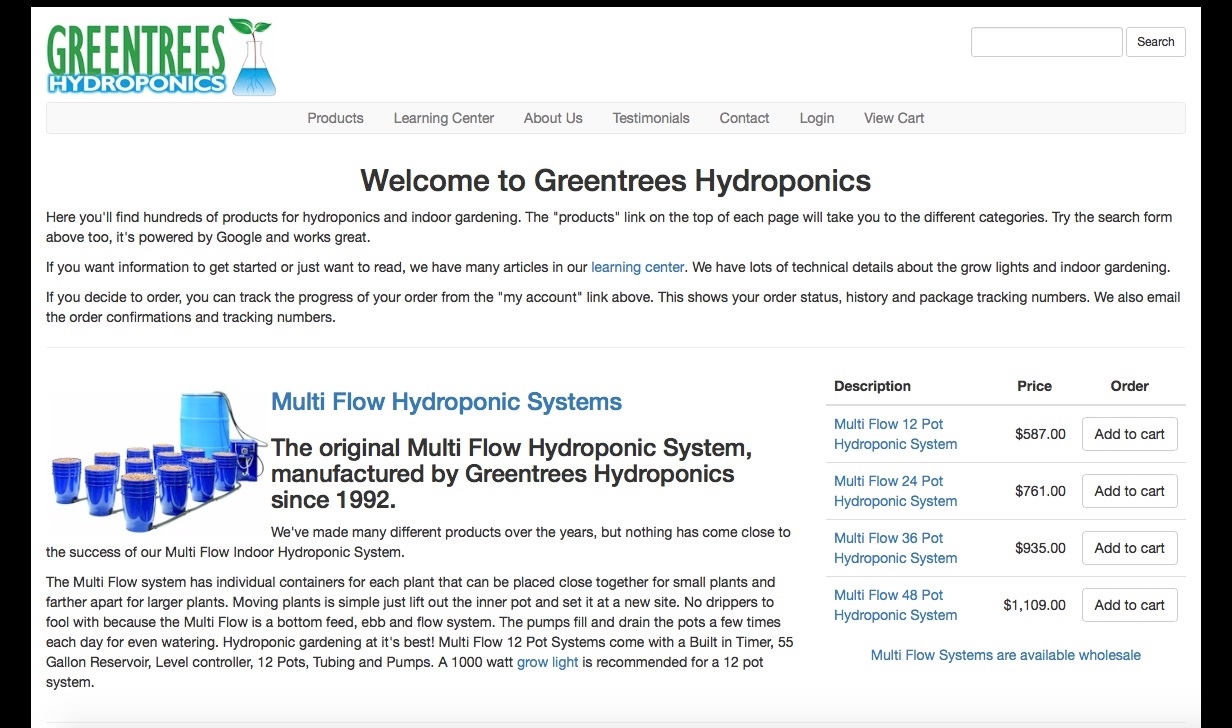Open View Cart in navigation
Viewport: 1232px width, 728px height.
(x=894, y=118)
